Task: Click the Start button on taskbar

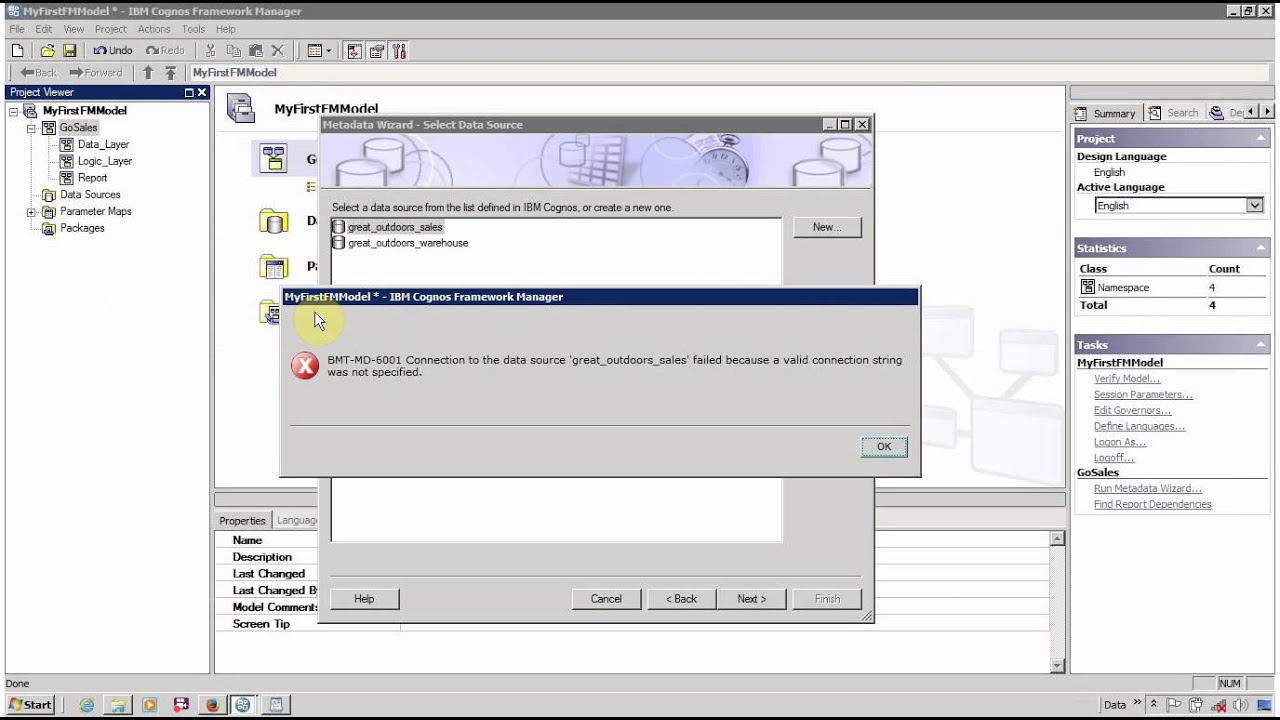Action: tap(31, 704)
